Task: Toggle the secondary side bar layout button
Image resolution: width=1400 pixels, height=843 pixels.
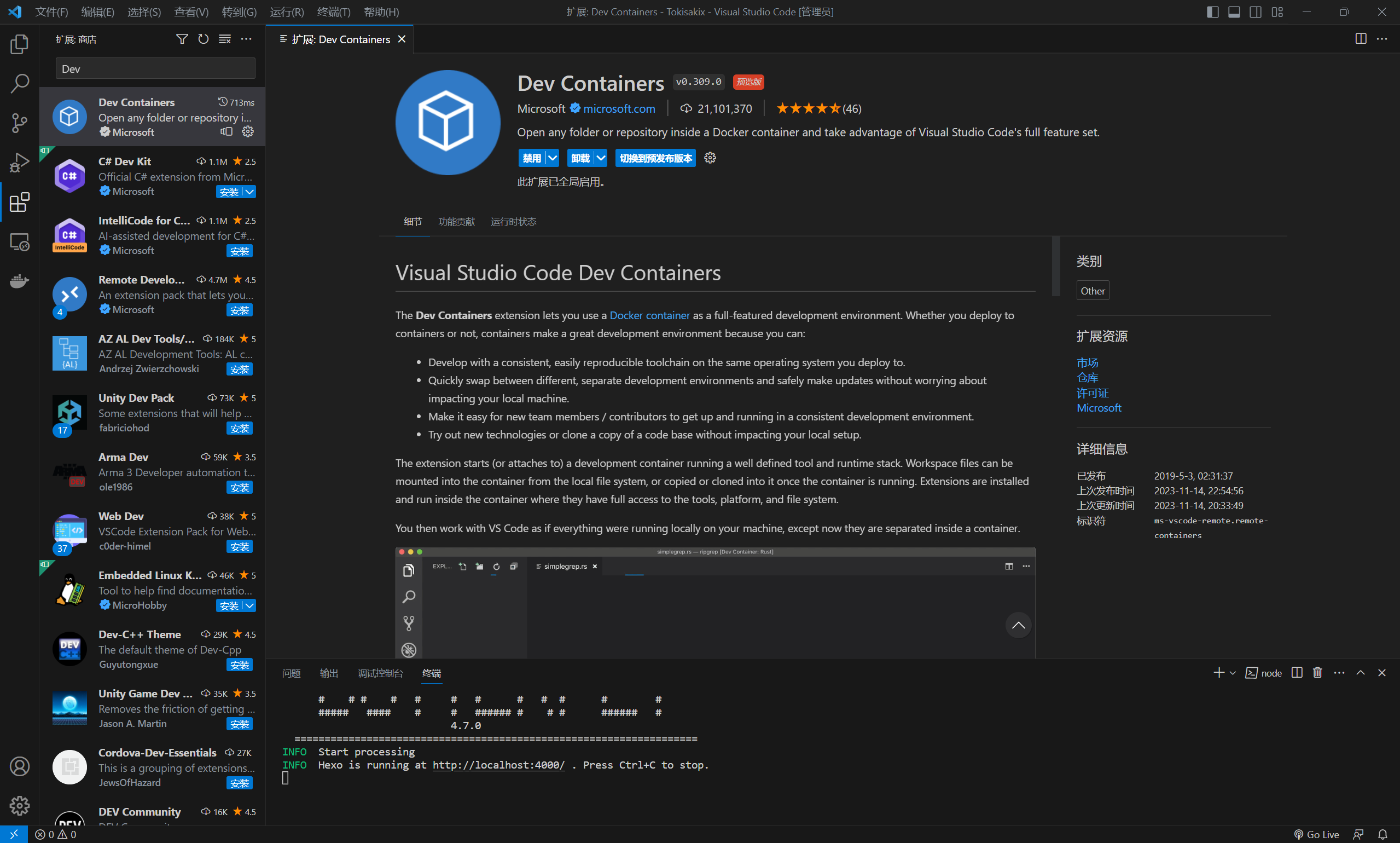Action: pyautogui.click(x=1255, y=12)
